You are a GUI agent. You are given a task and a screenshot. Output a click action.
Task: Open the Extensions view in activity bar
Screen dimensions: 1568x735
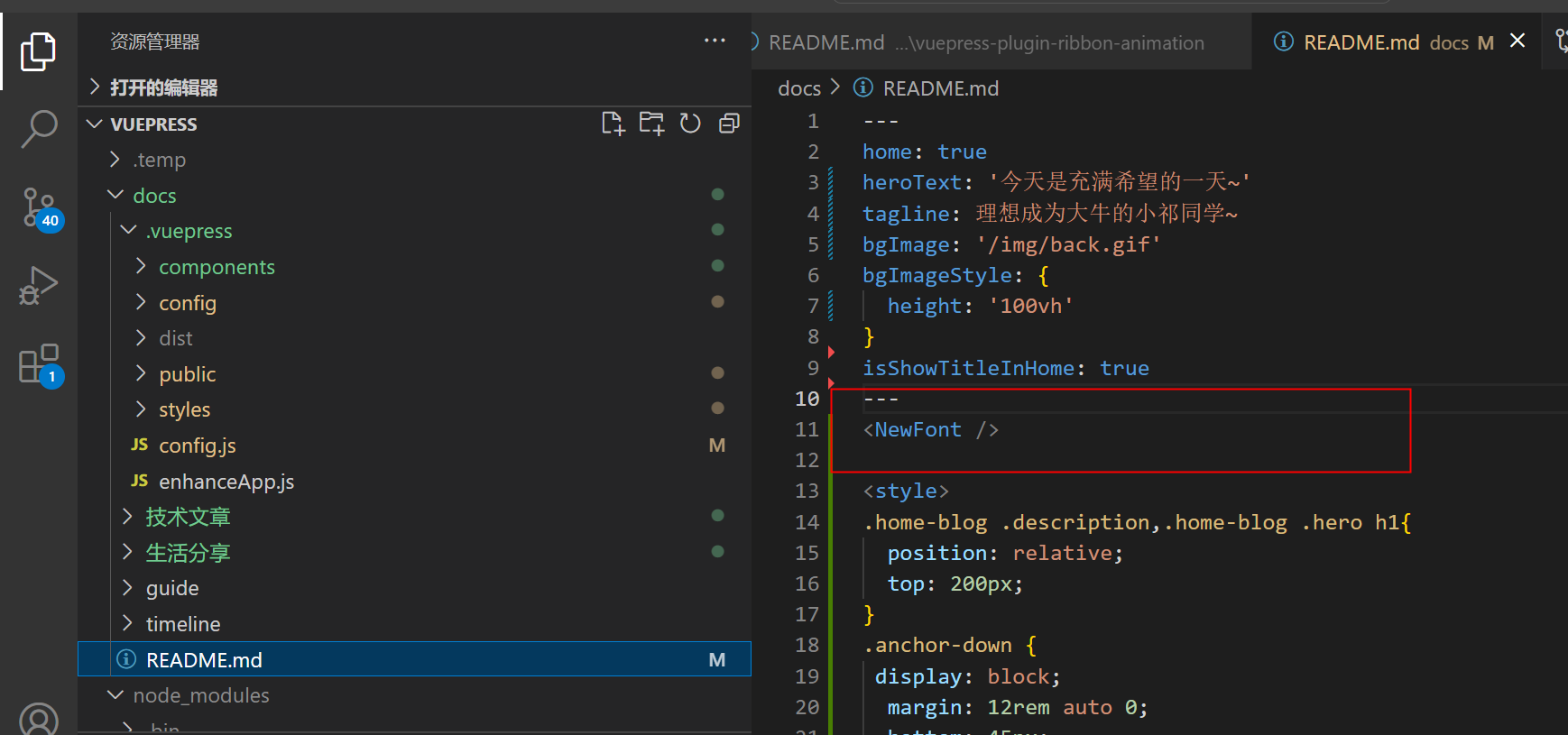click(x=40, y=365)
